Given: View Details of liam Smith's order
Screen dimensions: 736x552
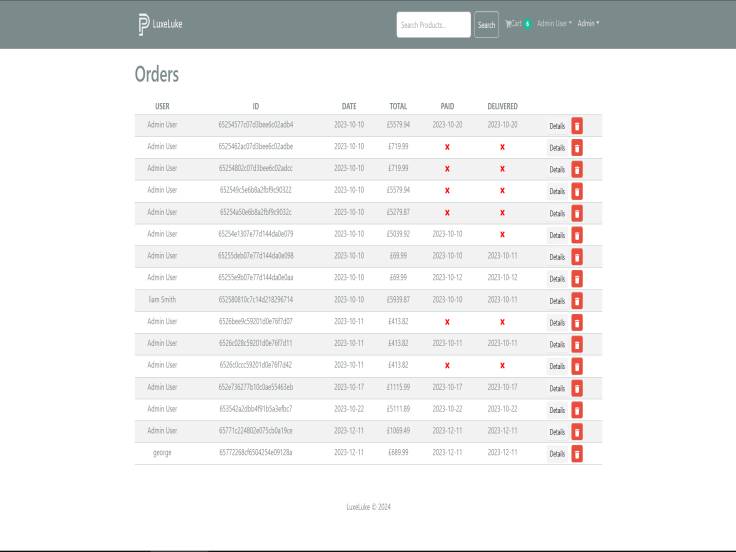Looking at the screenshot, I should [x=557, y=301].
